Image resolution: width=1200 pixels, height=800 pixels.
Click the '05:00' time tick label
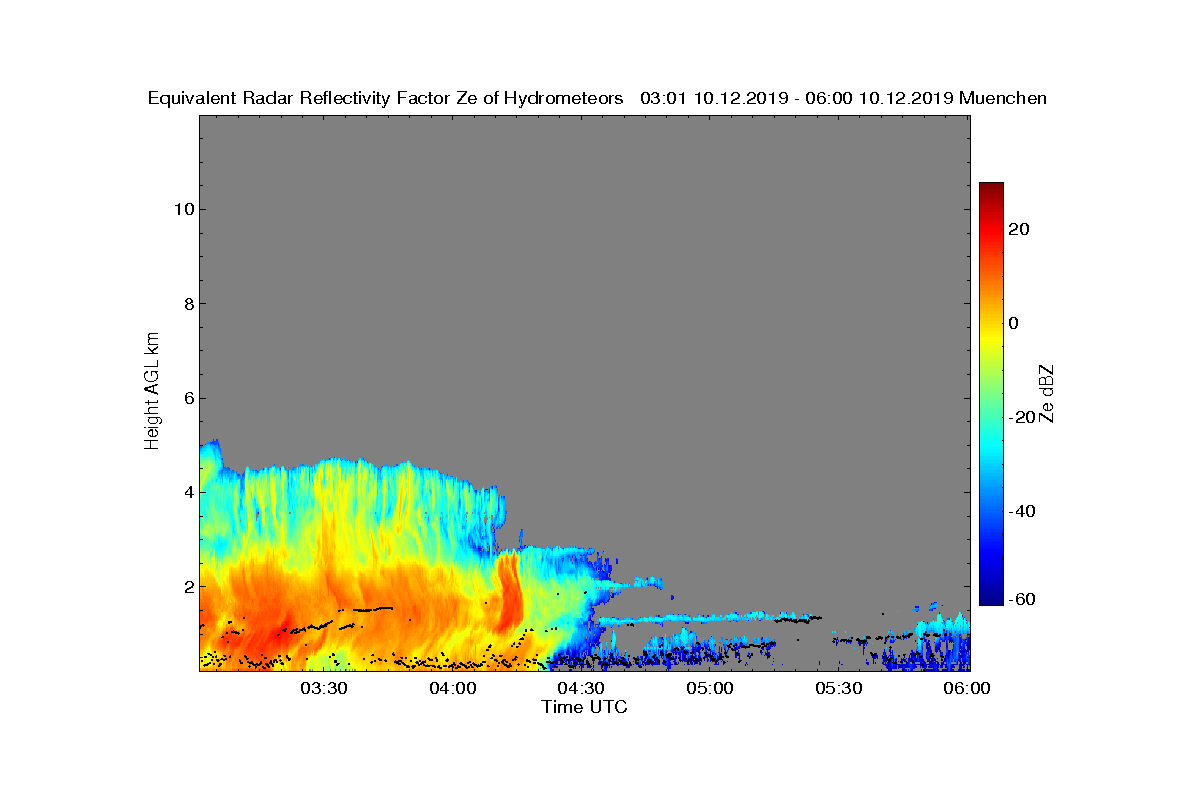(x=711, y=688)
